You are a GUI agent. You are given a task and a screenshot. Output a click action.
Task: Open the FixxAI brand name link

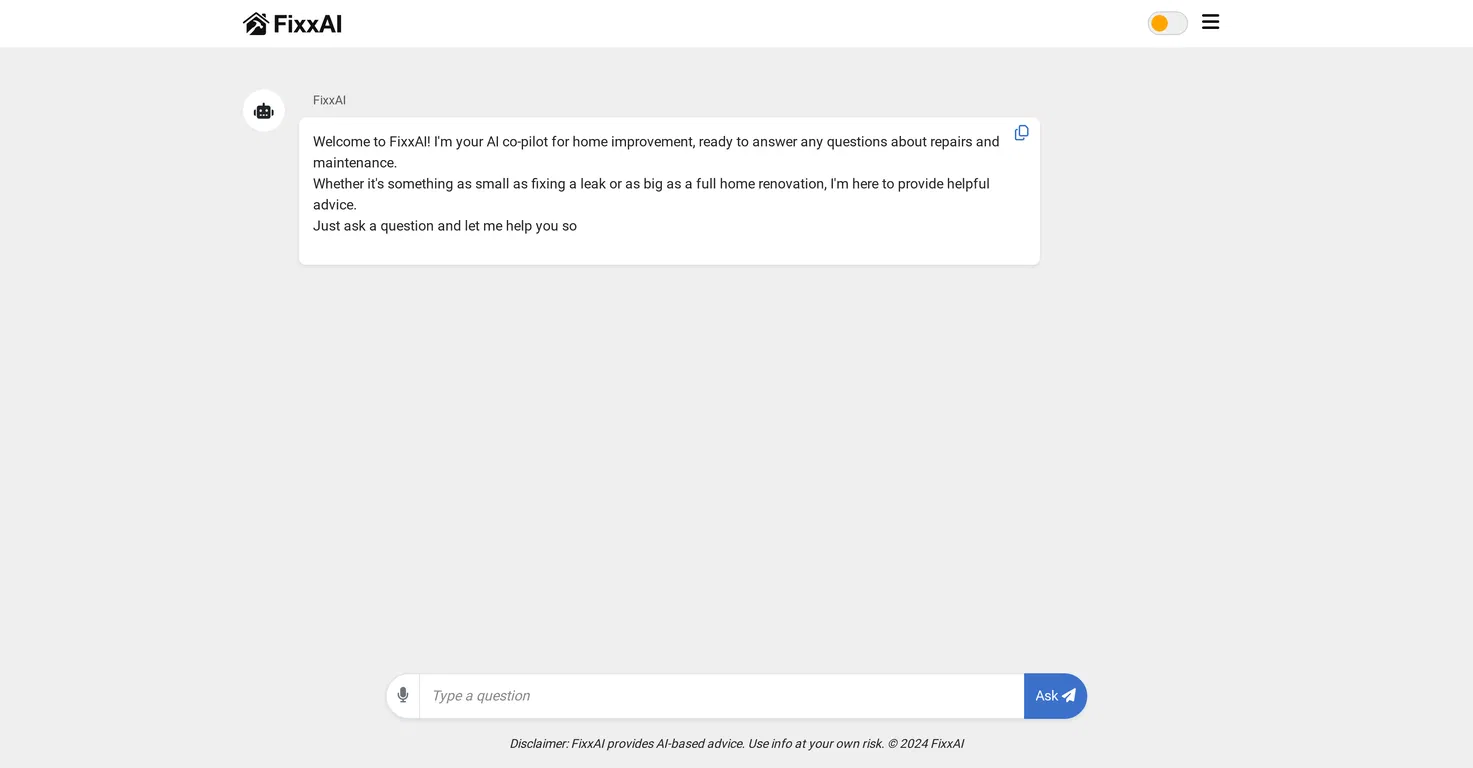tap(308, 24)
